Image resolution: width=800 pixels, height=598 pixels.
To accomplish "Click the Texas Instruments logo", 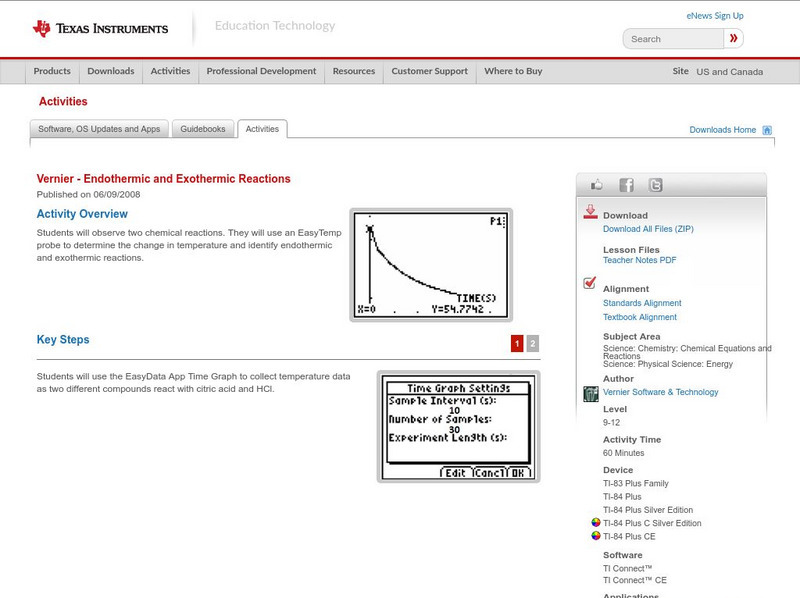I will [x=100, y=29].
